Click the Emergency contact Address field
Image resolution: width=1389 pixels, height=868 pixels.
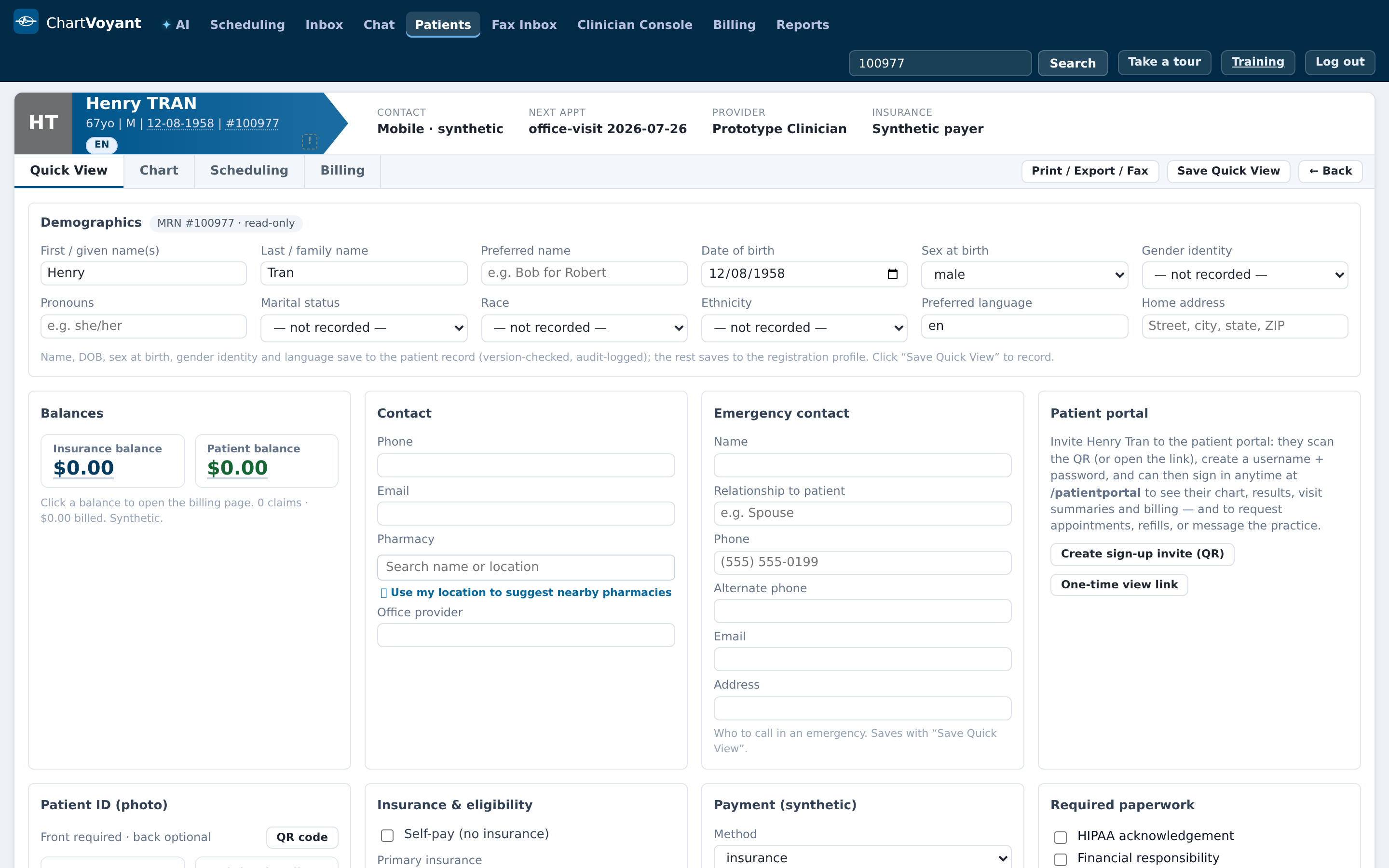click(863, 708)
